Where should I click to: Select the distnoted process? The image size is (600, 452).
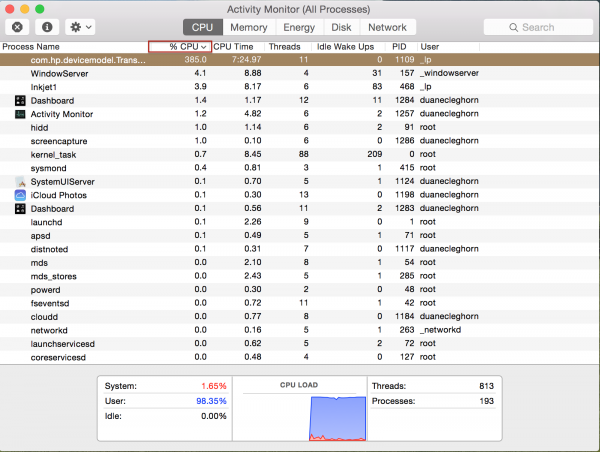pyautogui.click(x=49, y=249)
